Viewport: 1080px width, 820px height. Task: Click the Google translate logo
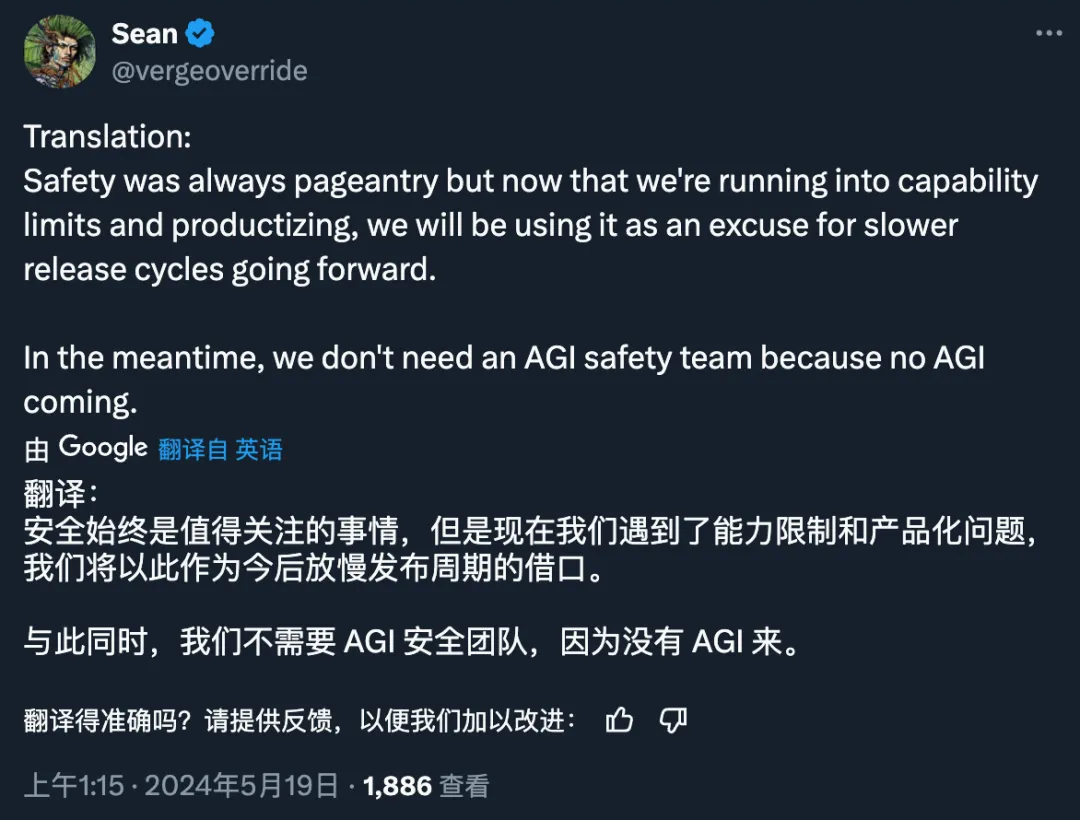[103, 446]
